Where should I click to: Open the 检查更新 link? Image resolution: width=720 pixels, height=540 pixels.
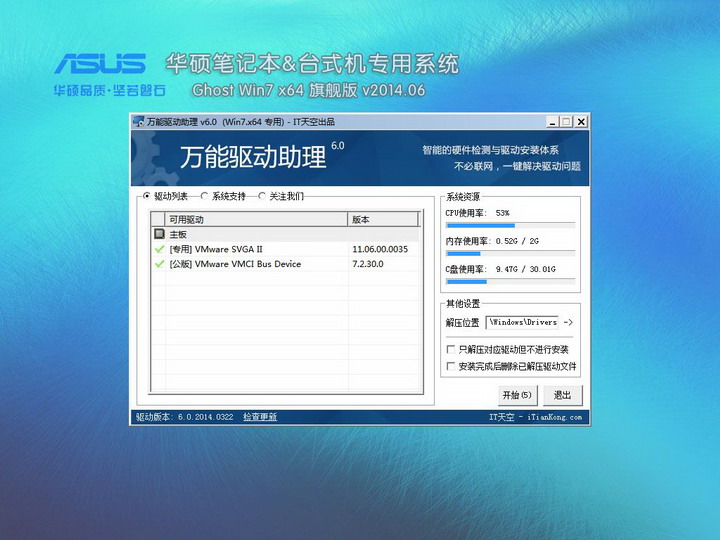pos(260,417)
